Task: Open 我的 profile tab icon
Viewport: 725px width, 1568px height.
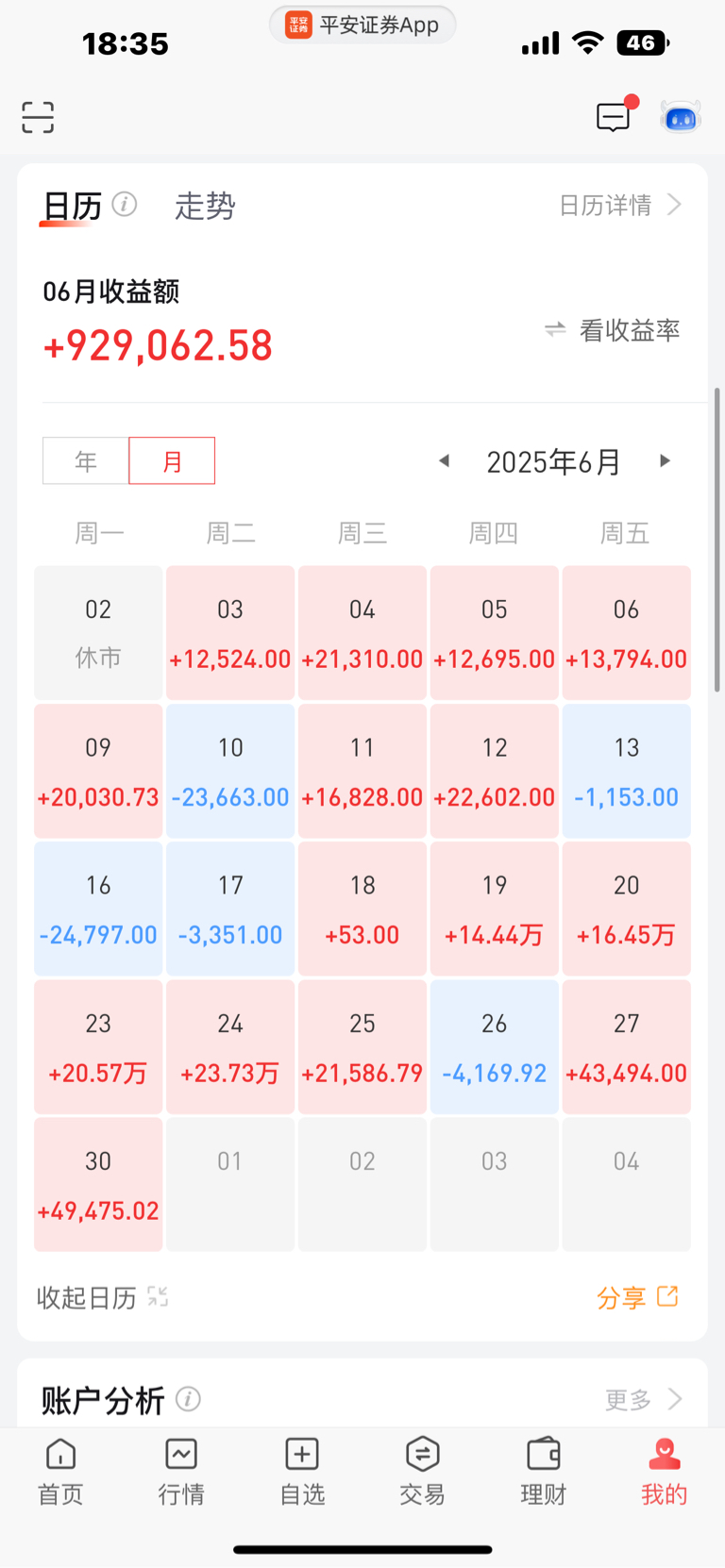Action: 665,1454
